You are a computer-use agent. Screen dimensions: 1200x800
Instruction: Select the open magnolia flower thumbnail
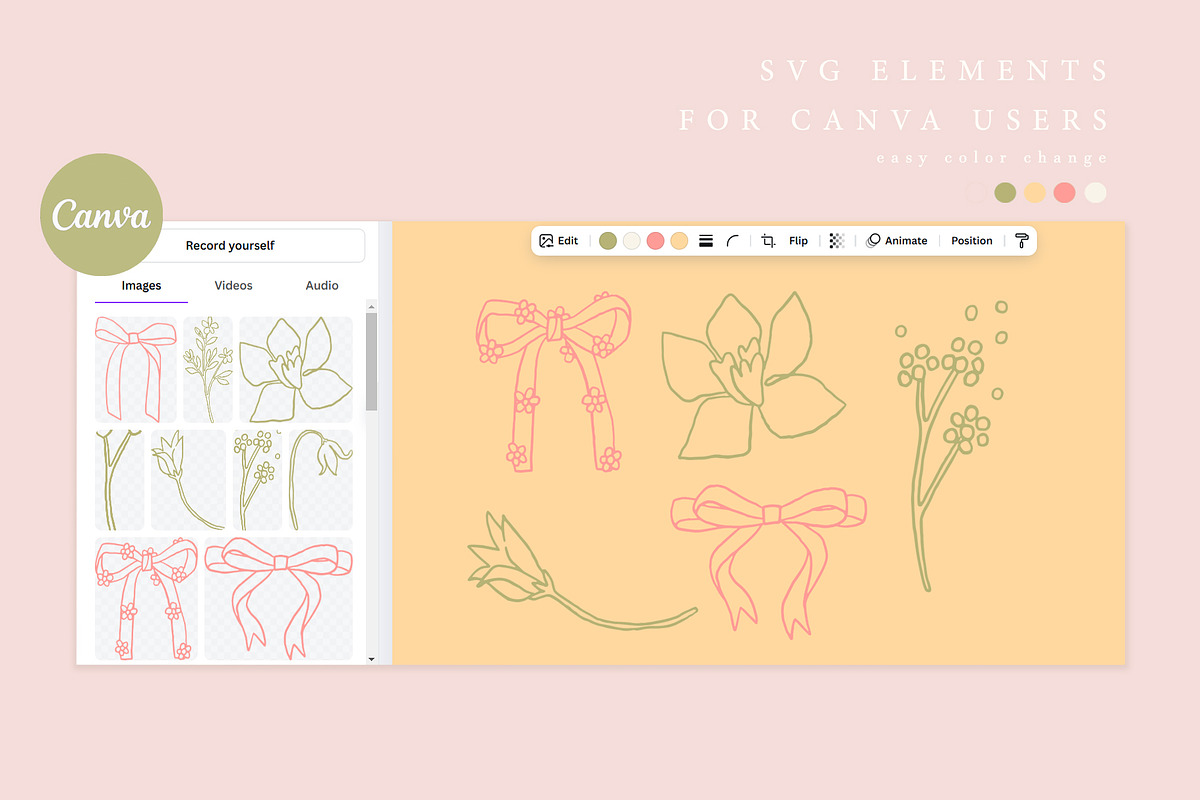click(x=296, y=370)
